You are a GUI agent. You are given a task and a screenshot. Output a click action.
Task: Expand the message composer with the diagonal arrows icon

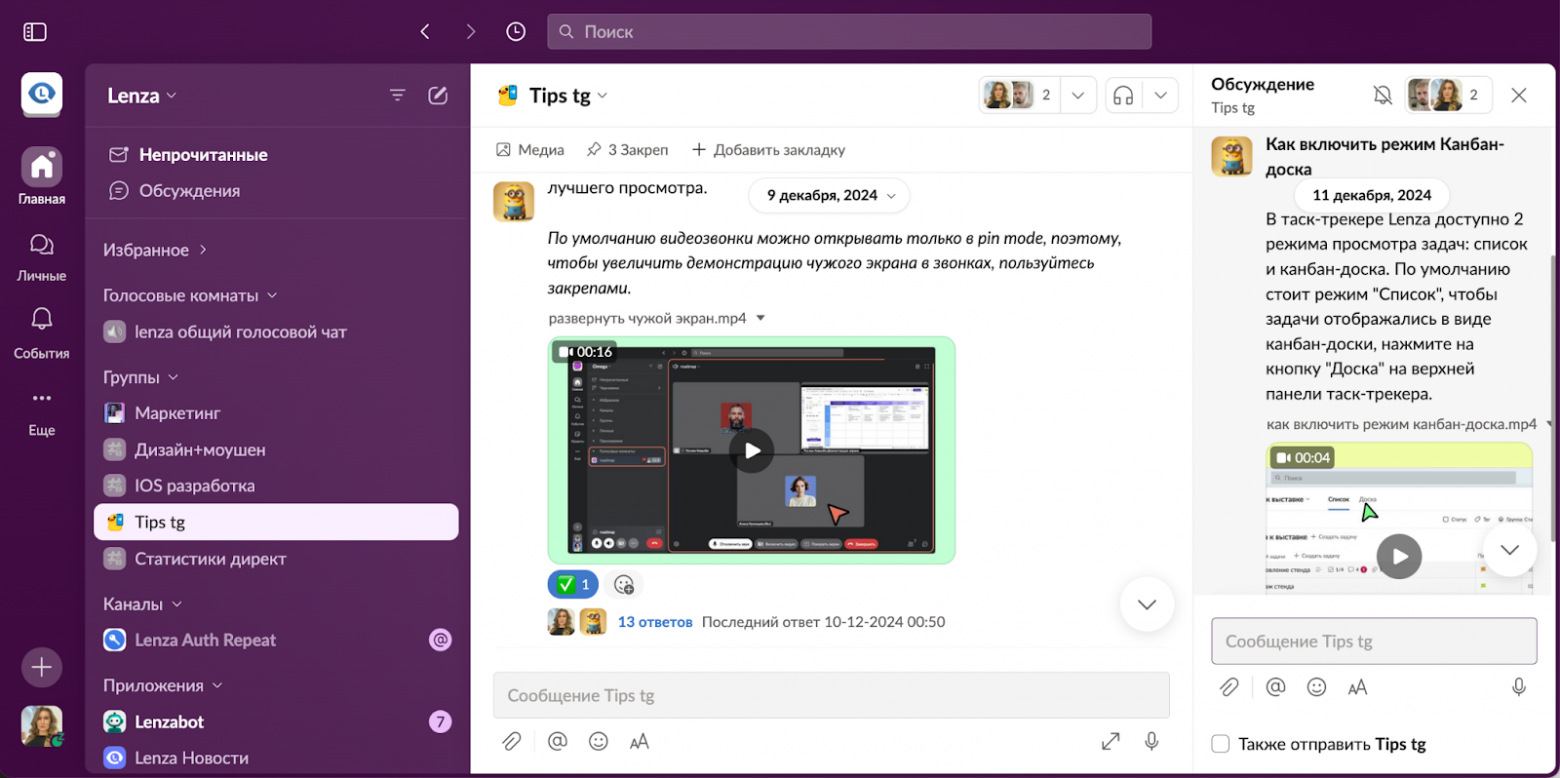pyautogui.click(x=1110, y=741)
